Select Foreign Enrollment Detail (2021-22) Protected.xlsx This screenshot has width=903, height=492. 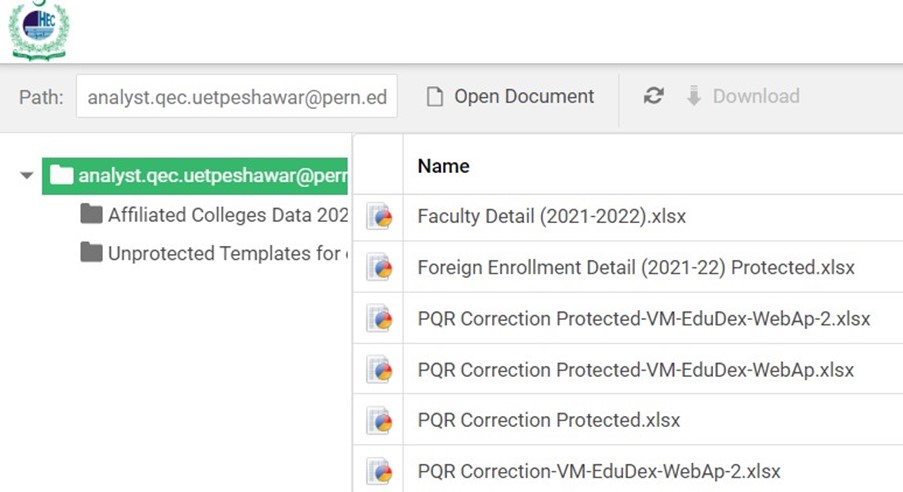pyautogui.click(x=635, y=268)
